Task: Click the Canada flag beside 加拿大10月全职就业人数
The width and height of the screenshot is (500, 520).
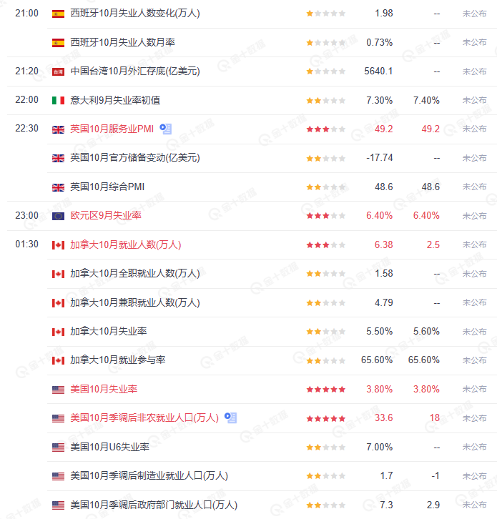Action: tap(58, 274)
